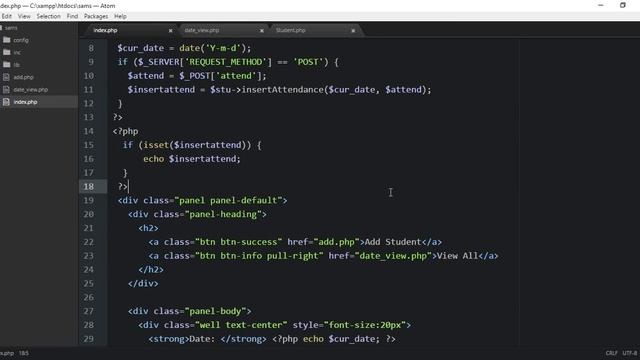The width and height of the screenshot is (640, 360).
Task: Click 'panel-heading' class string
Action: (x=223, y=214)
